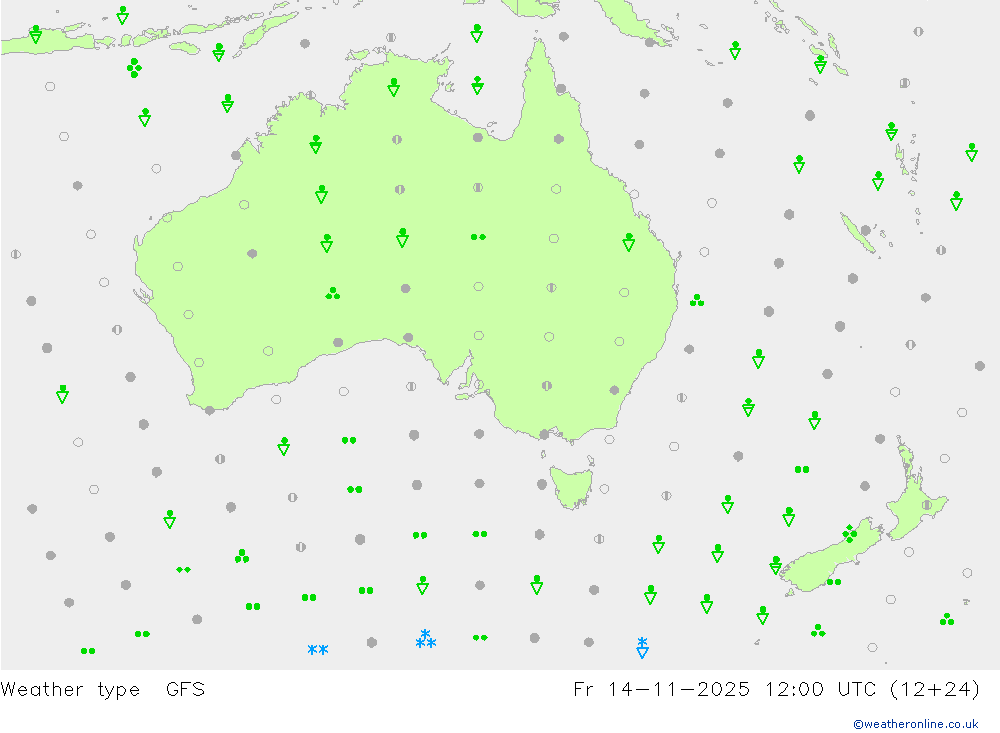This screenshot has height=733, width=1000.
Task: Click the 'Fr 14-11-2025 12:00 UTC (12+24)' timestamp
Action: [777, 690]
